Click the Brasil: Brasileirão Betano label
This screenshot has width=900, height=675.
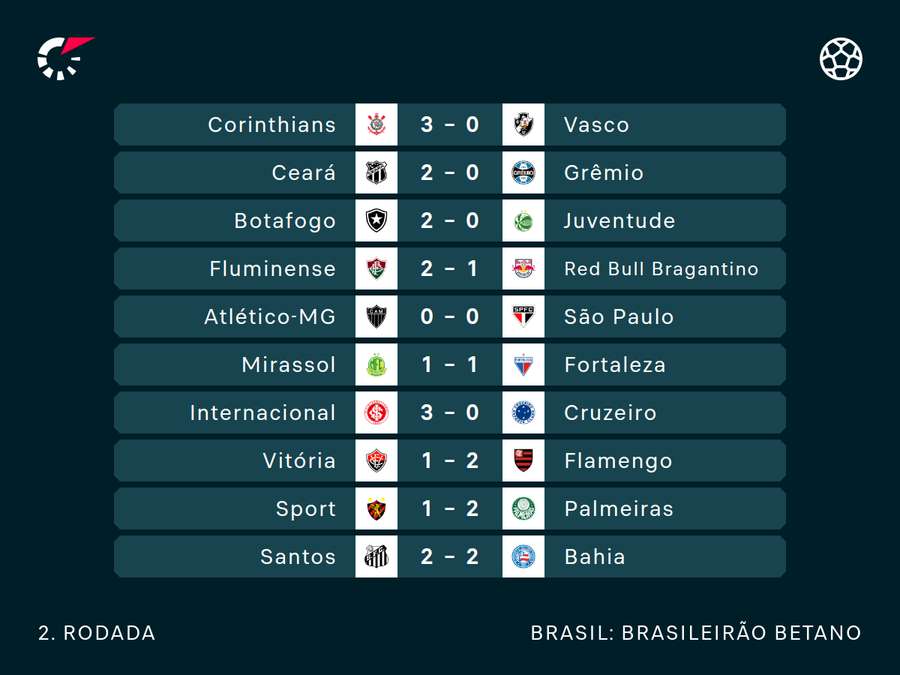pos(696,633)
